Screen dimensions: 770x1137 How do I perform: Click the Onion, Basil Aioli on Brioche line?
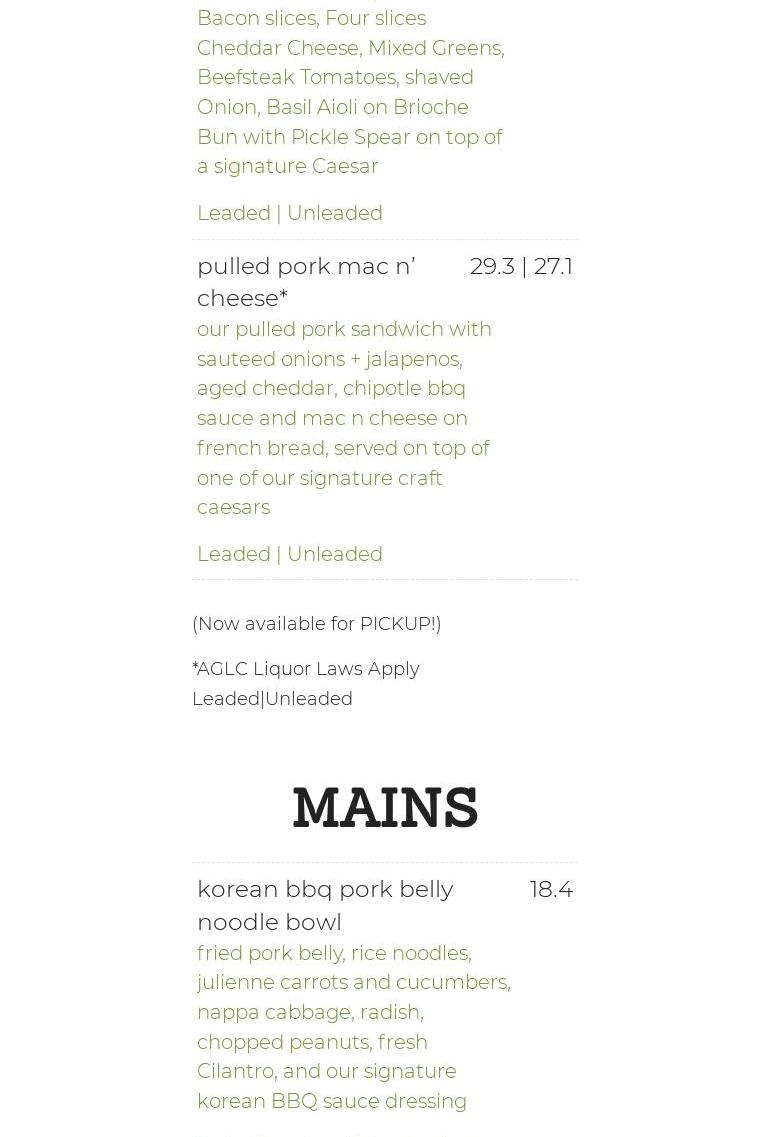[333, 107]
